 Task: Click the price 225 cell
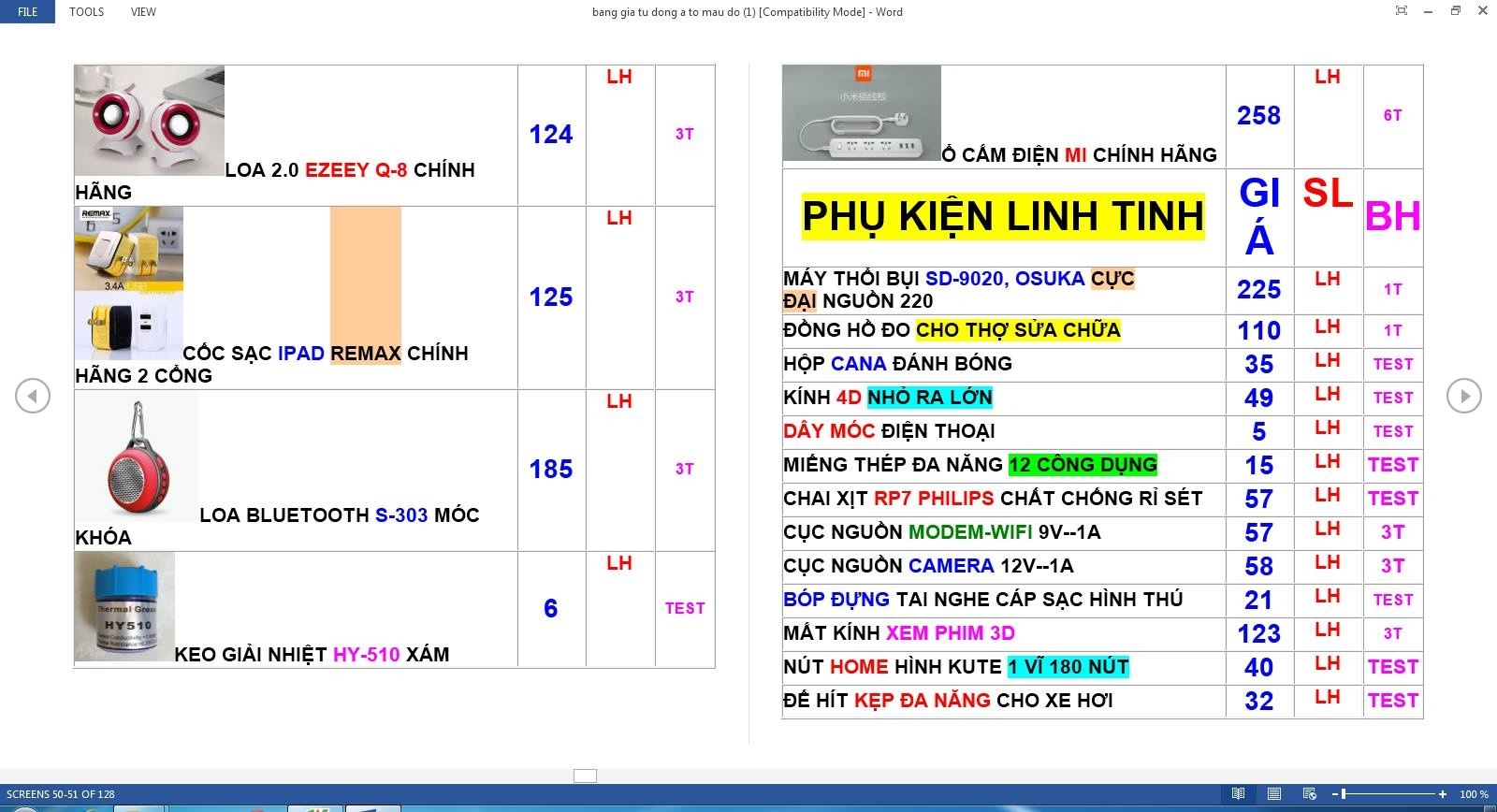click(1259, 290)
